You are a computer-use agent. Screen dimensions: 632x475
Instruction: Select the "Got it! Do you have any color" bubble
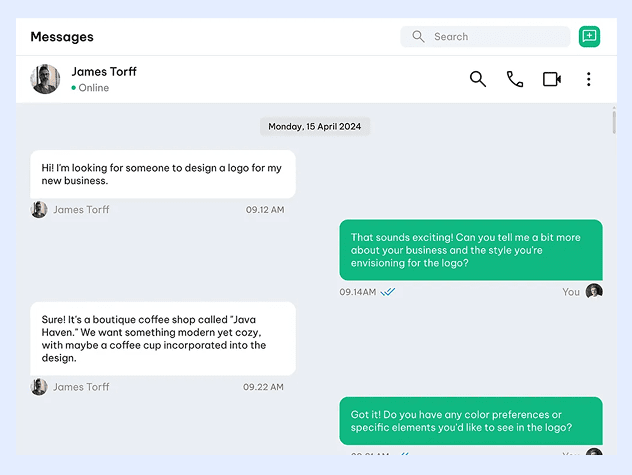click(471, 421)
